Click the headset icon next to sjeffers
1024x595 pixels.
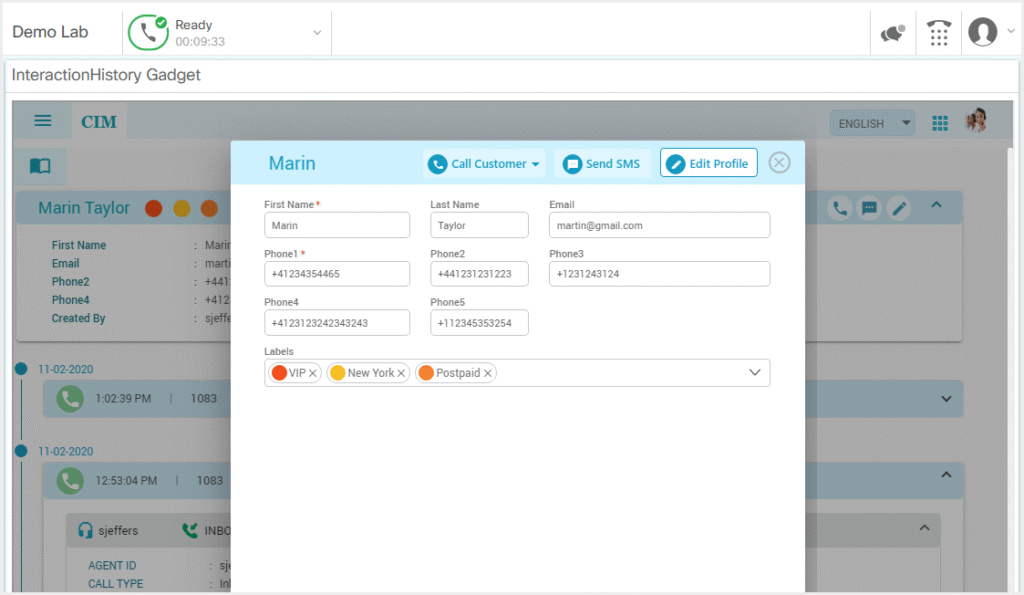click(x=85, y=530)
